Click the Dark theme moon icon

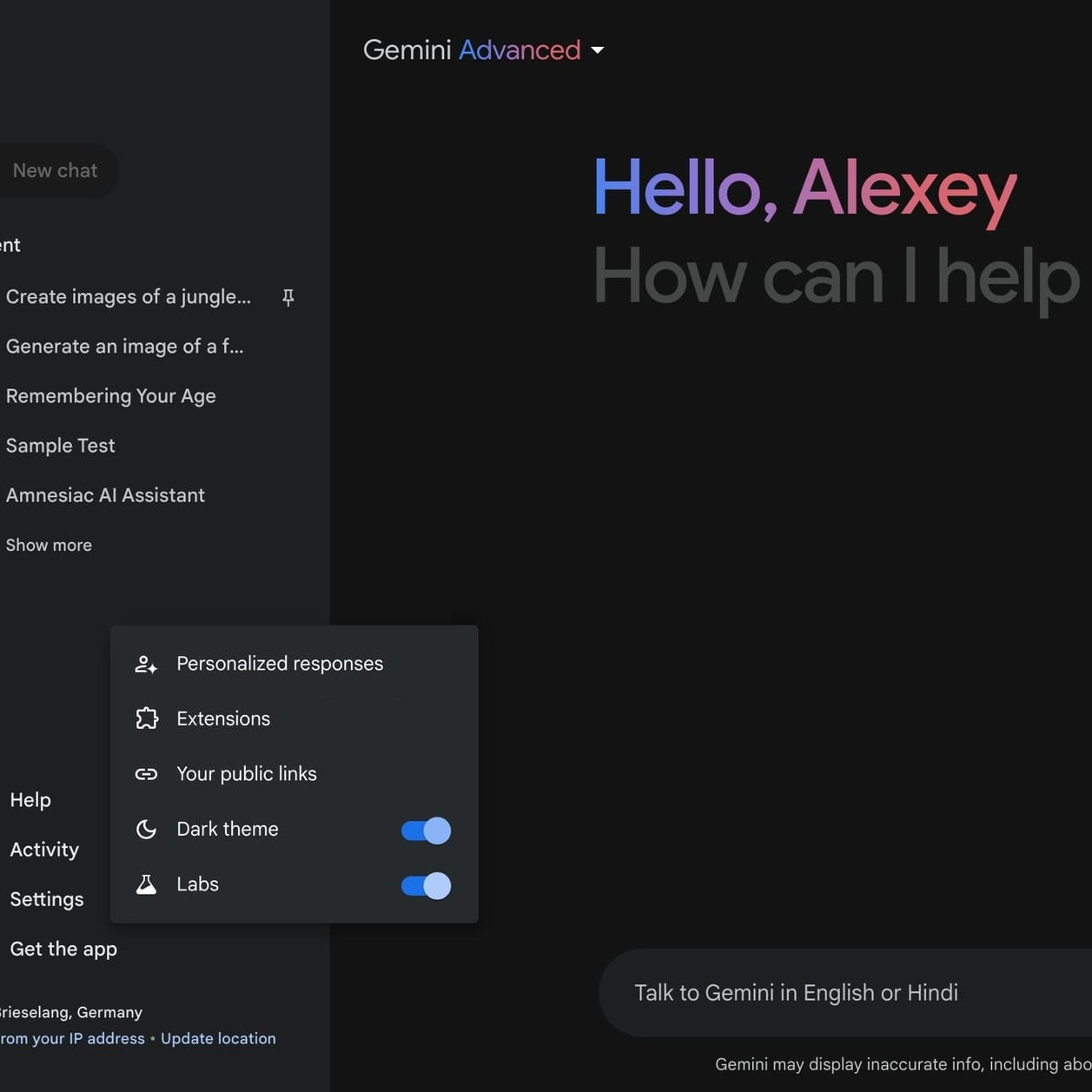point(146,830)
